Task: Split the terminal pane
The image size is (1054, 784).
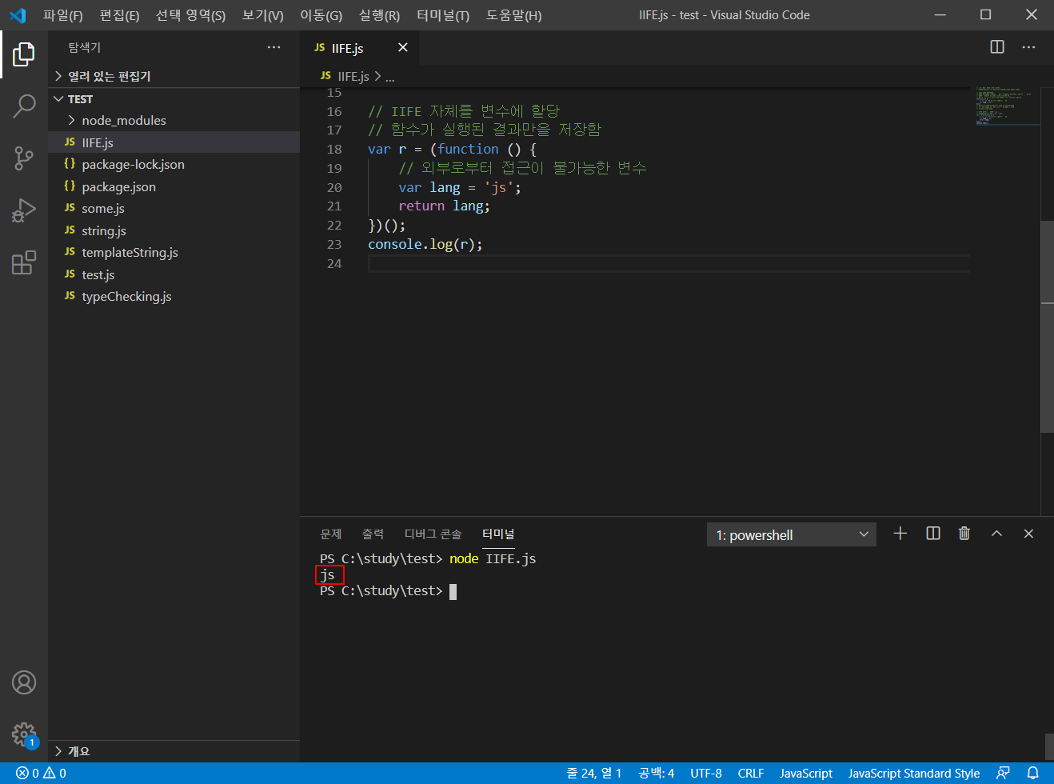Action: point(933,534)
